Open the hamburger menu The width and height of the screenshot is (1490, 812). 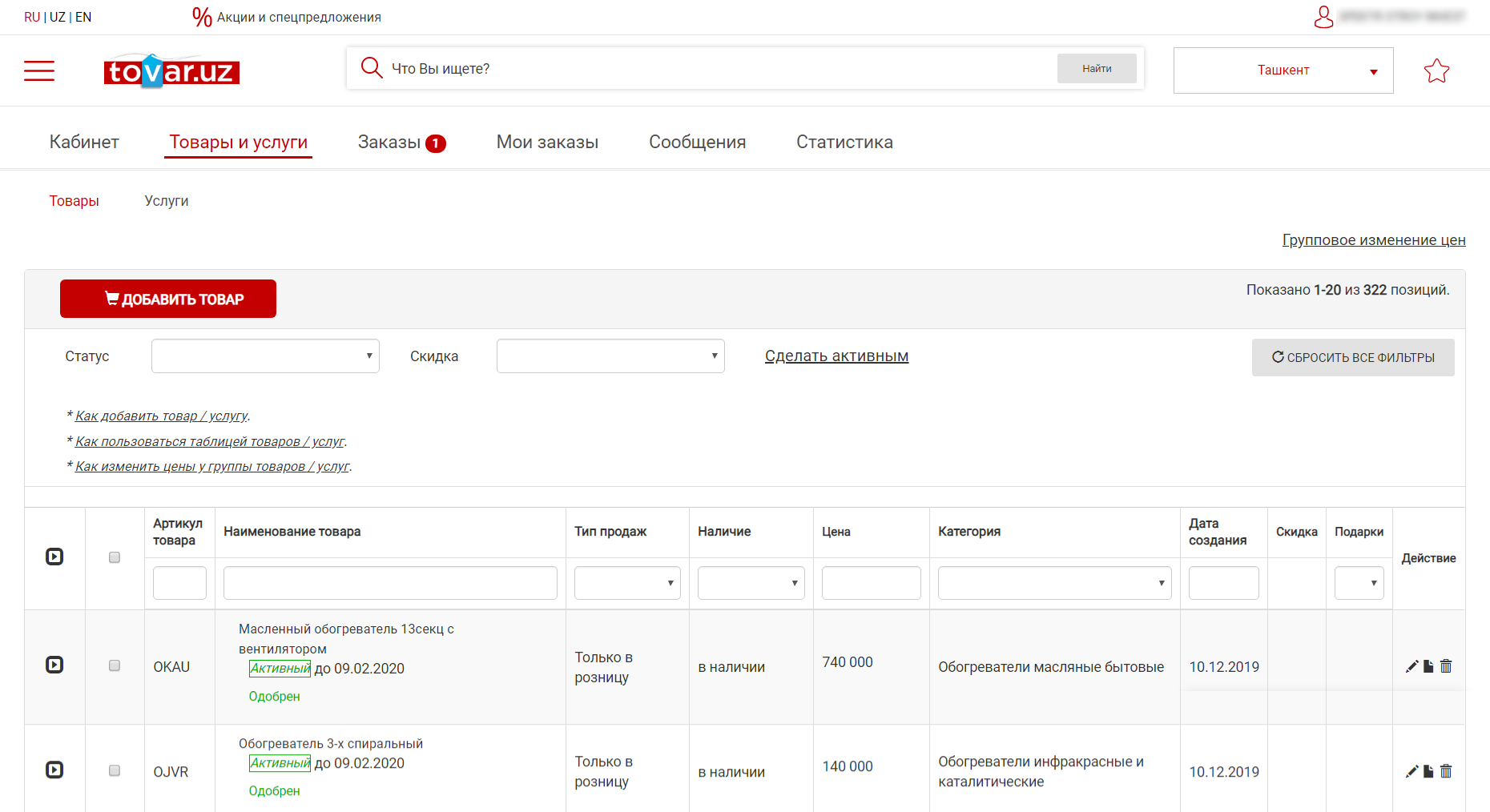pos(39,70)
